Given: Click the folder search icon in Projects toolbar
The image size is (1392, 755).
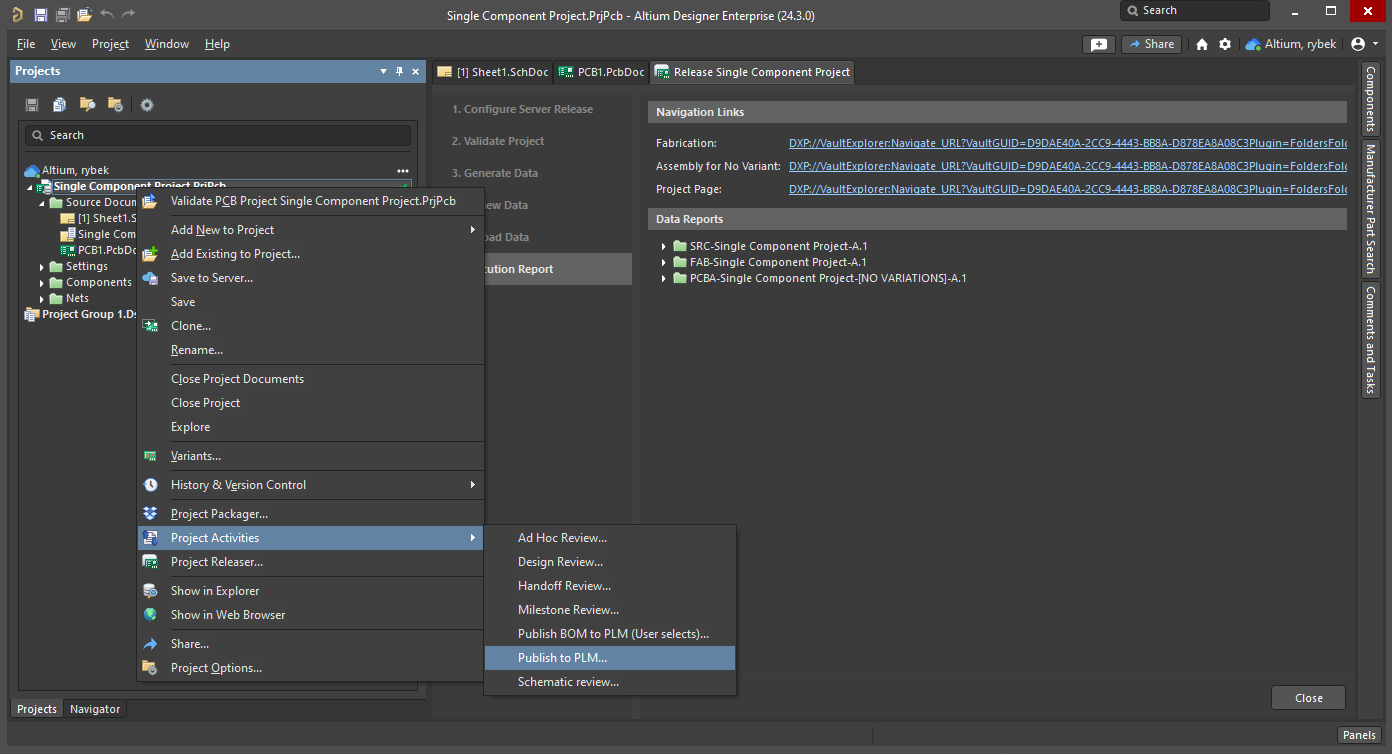Looking at the screenshot, I should [88, 105].
